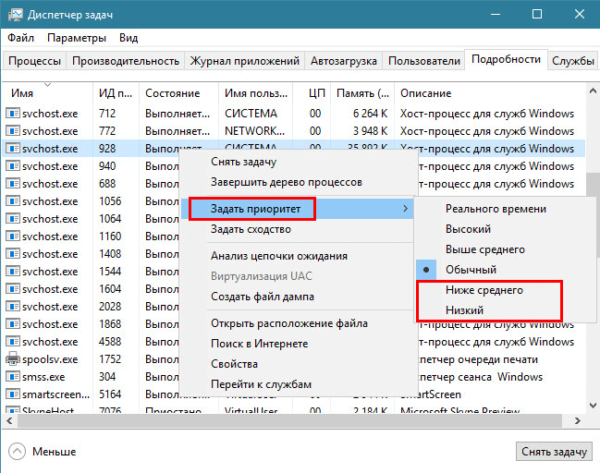Click icon of svchost.exe with PID 712

[13, 113]
